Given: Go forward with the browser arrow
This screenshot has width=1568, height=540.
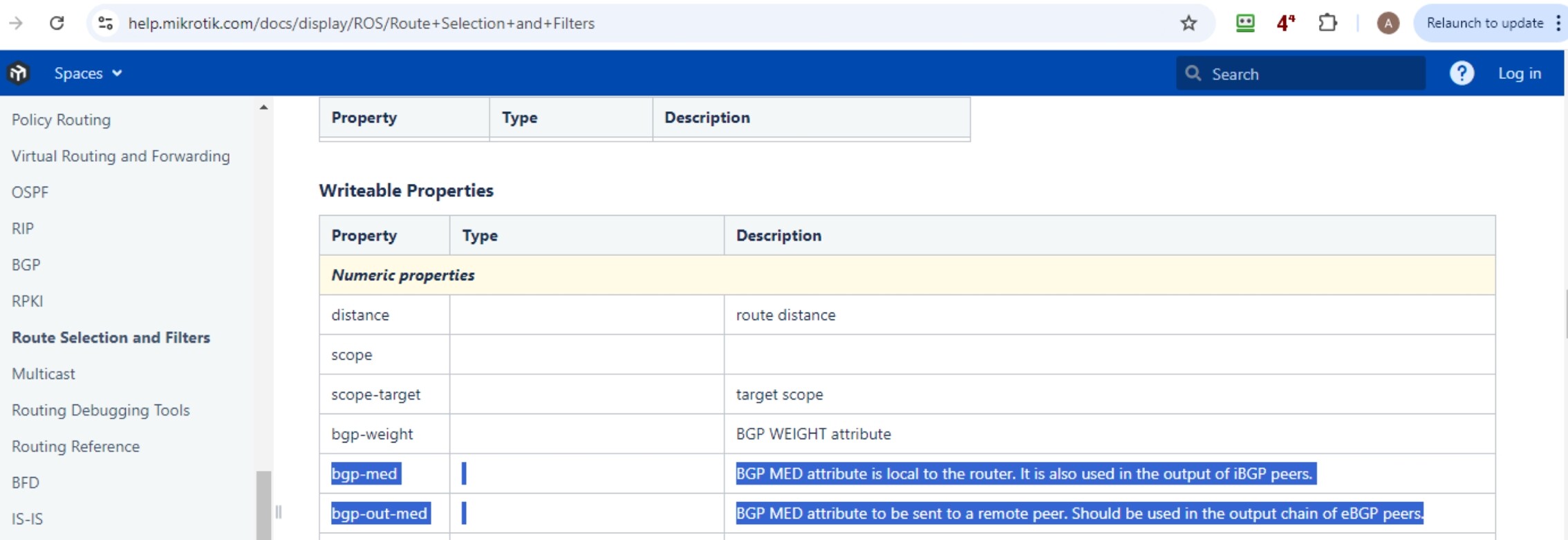Looking at the screenshot, I should 16,23.
